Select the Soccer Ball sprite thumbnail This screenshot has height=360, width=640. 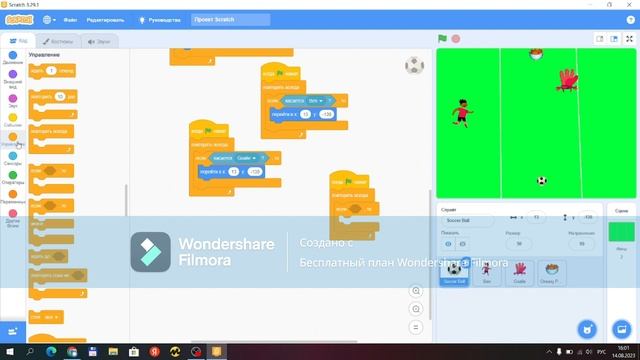[454, 273]
